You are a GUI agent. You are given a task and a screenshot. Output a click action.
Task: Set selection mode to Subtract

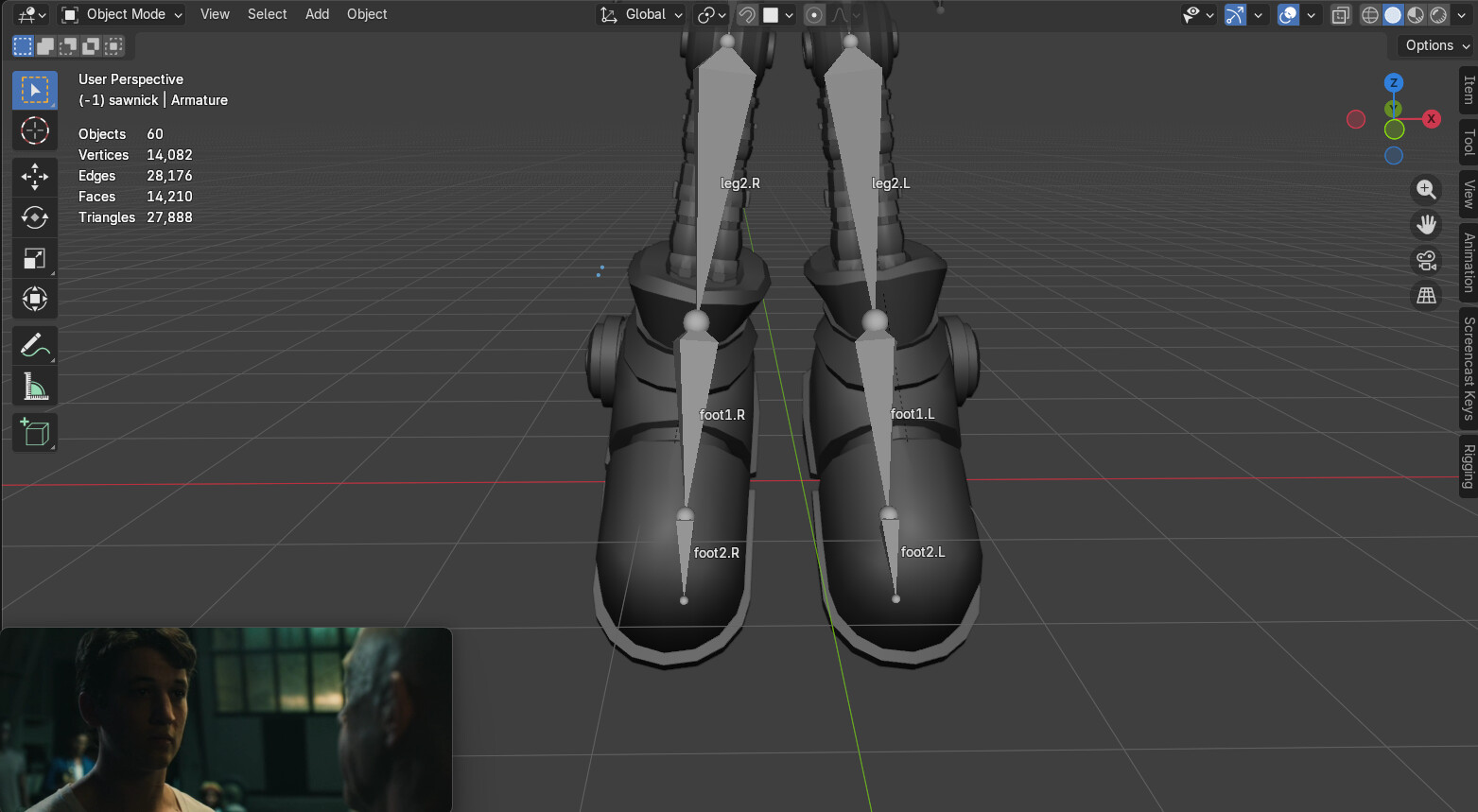(x=68, y=46)
